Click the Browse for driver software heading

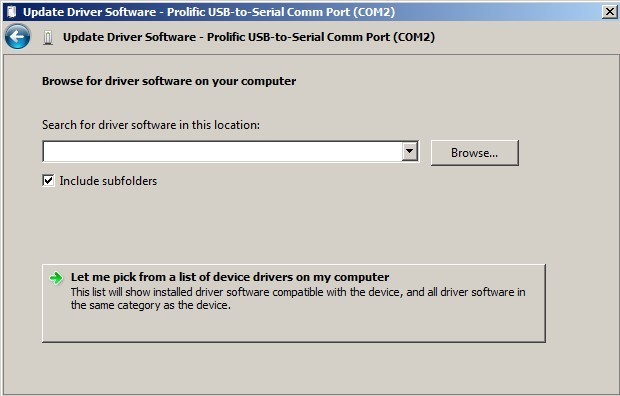tap(169, 81)
